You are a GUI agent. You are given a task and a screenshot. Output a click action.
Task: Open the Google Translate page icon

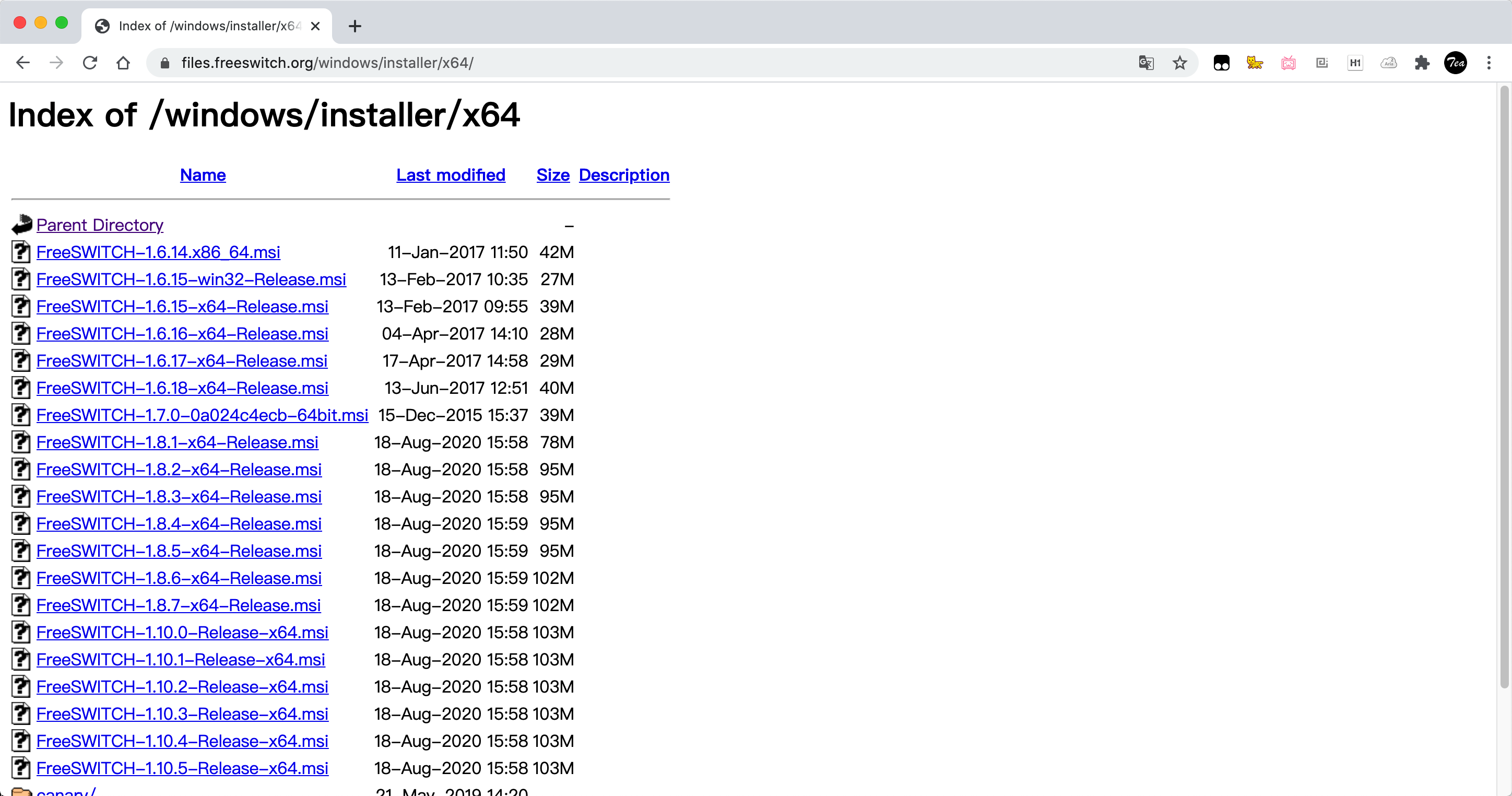1145,63
